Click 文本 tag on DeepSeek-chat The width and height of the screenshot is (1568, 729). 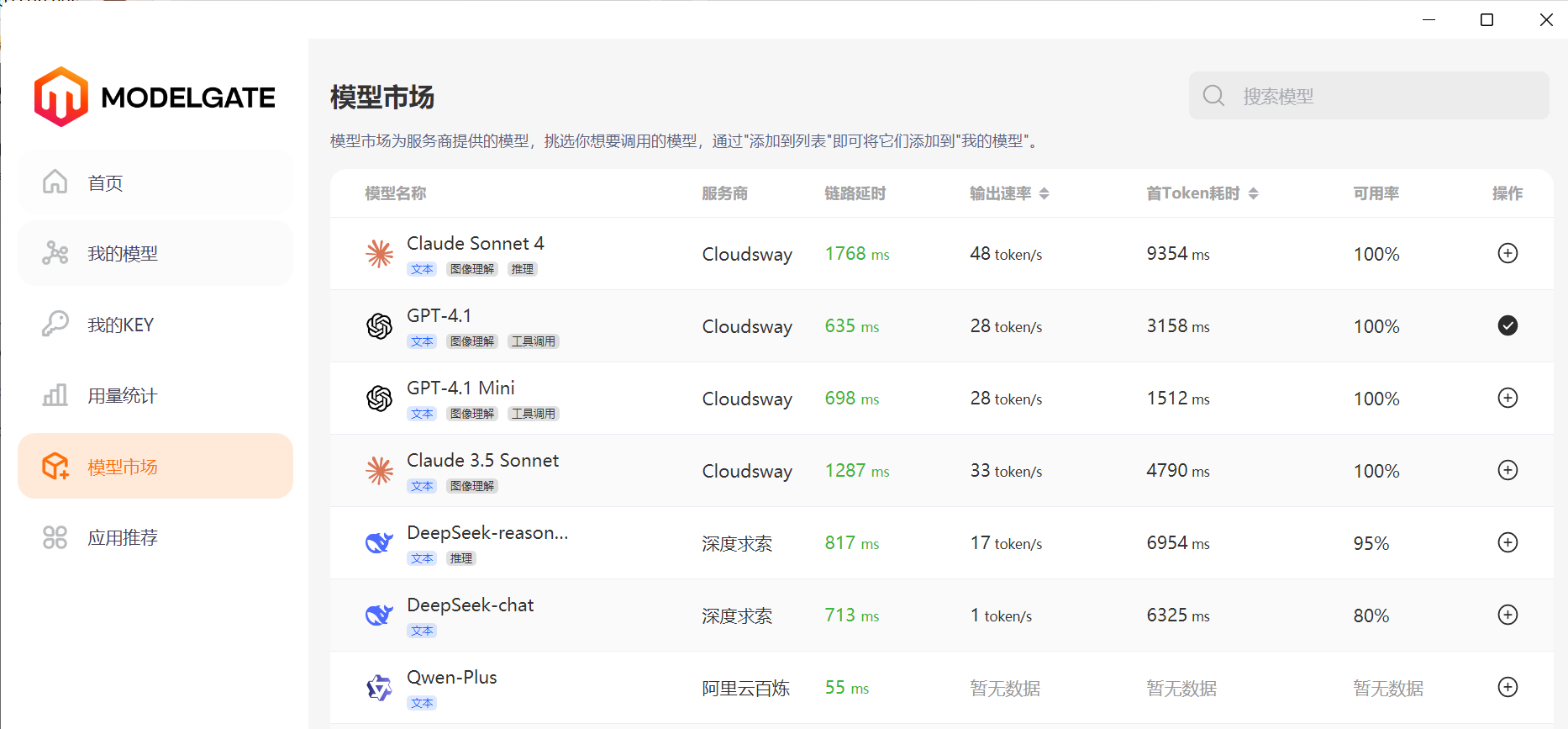click(x=422, y=631)
